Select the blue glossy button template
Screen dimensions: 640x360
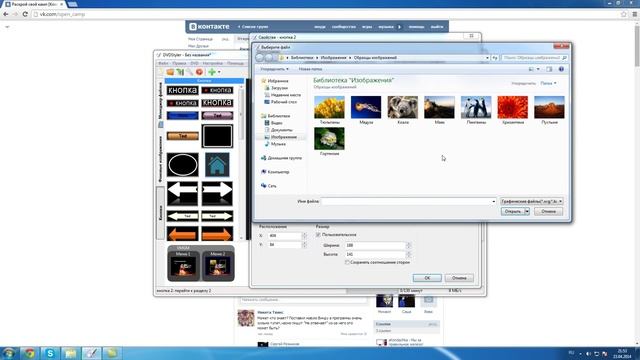click(x=182, y=116)
